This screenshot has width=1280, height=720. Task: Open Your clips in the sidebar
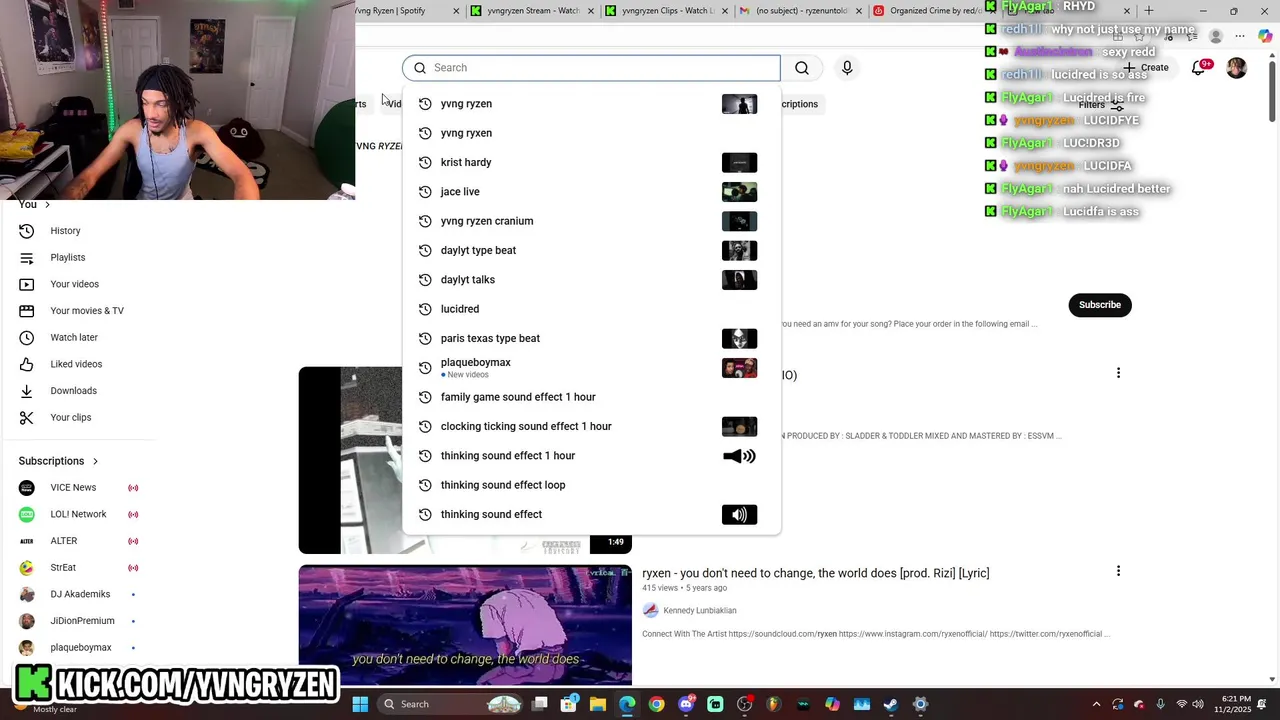coord(70,417)
